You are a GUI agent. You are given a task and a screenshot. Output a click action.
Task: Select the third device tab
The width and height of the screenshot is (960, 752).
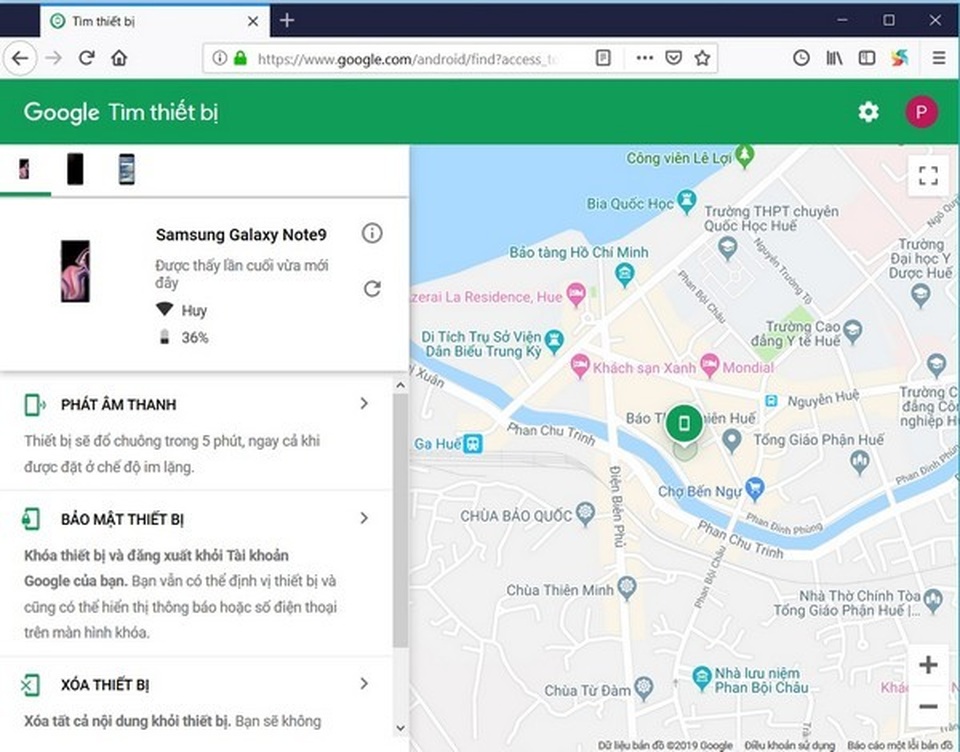pyautogui.click(x=127, y=168)
